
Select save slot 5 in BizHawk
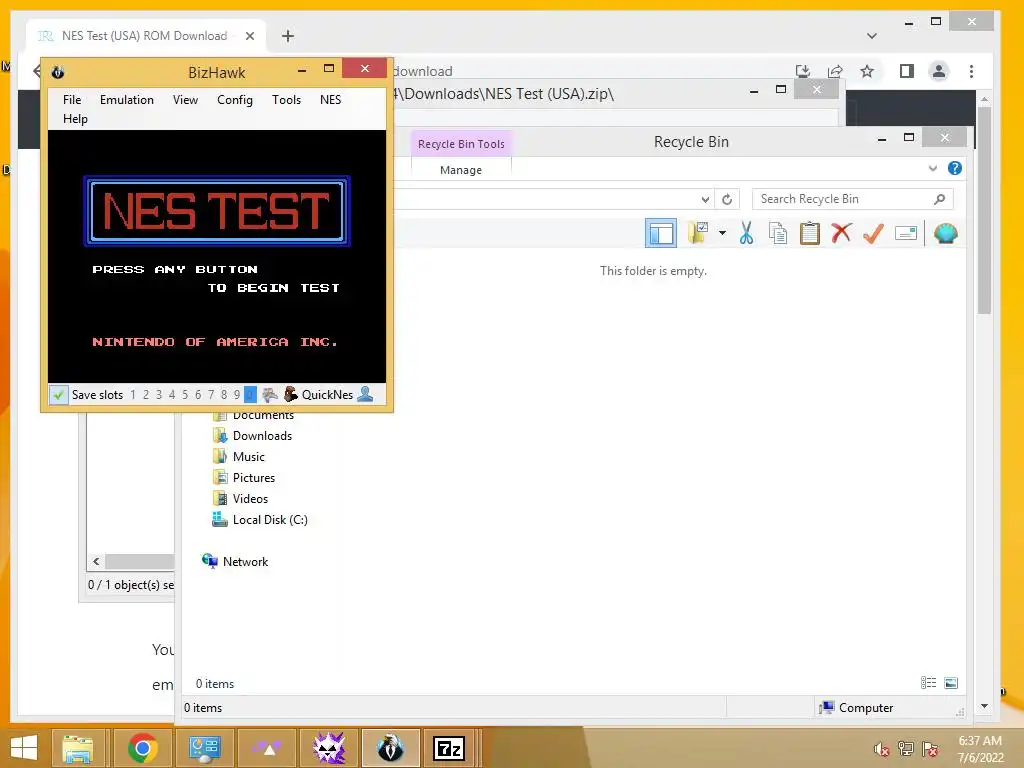tap(185, 394)
